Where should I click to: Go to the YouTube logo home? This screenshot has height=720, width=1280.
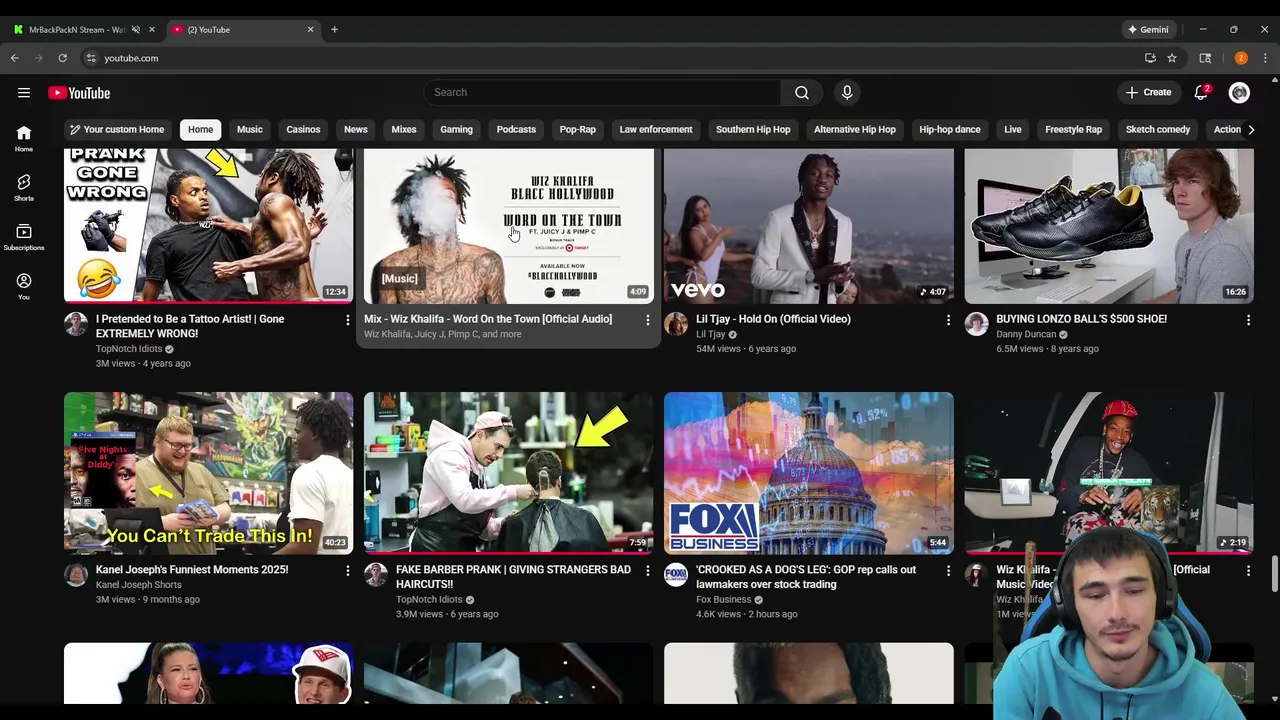(x=79, y=93)
